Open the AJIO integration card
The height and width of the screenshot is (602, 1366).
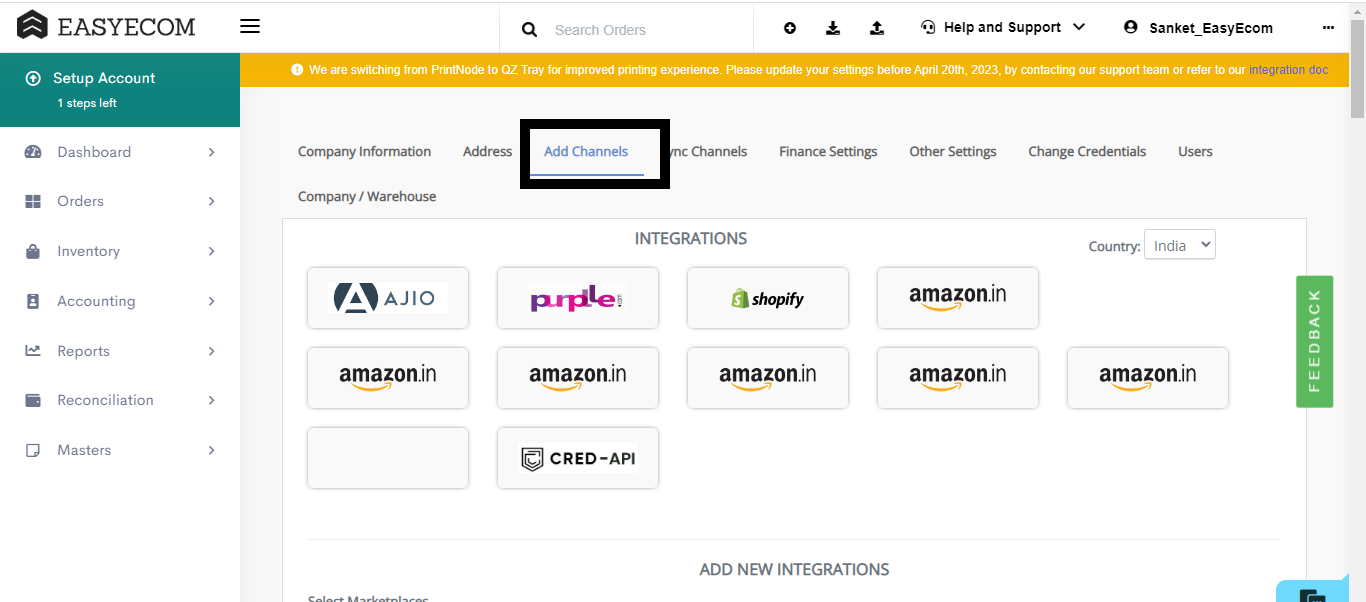[x=388, y=298]
